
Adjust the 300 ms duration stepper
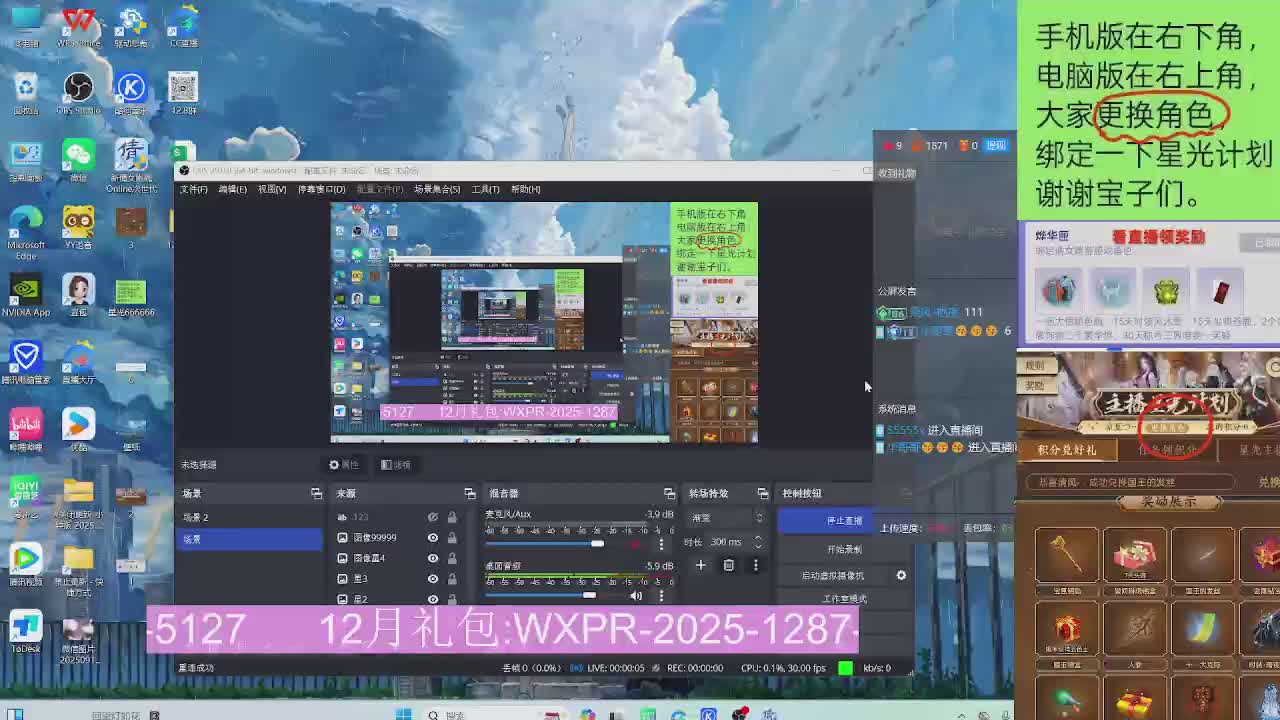click(x=757, y=542)
